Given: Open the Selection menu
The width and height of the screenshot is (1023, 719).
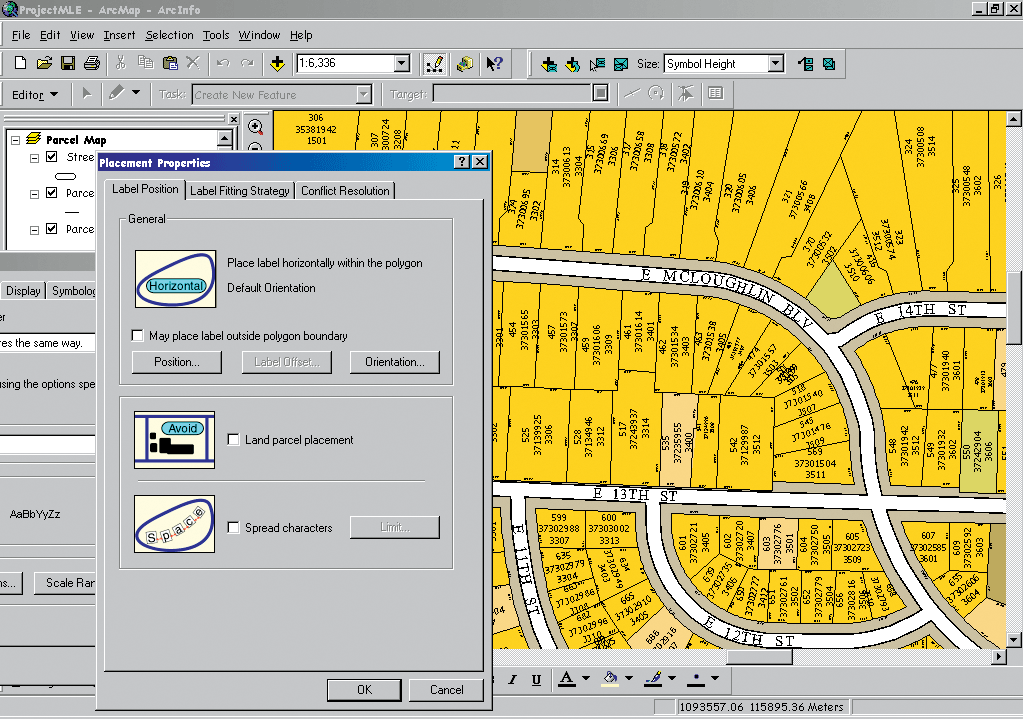Looking at the screenshot, I should (169, 35).
